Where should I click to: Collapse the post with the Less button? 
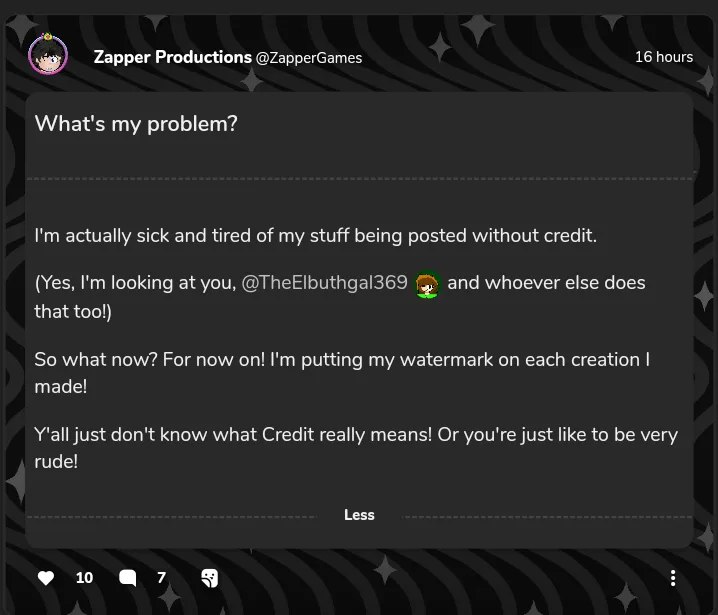point(359,515)
